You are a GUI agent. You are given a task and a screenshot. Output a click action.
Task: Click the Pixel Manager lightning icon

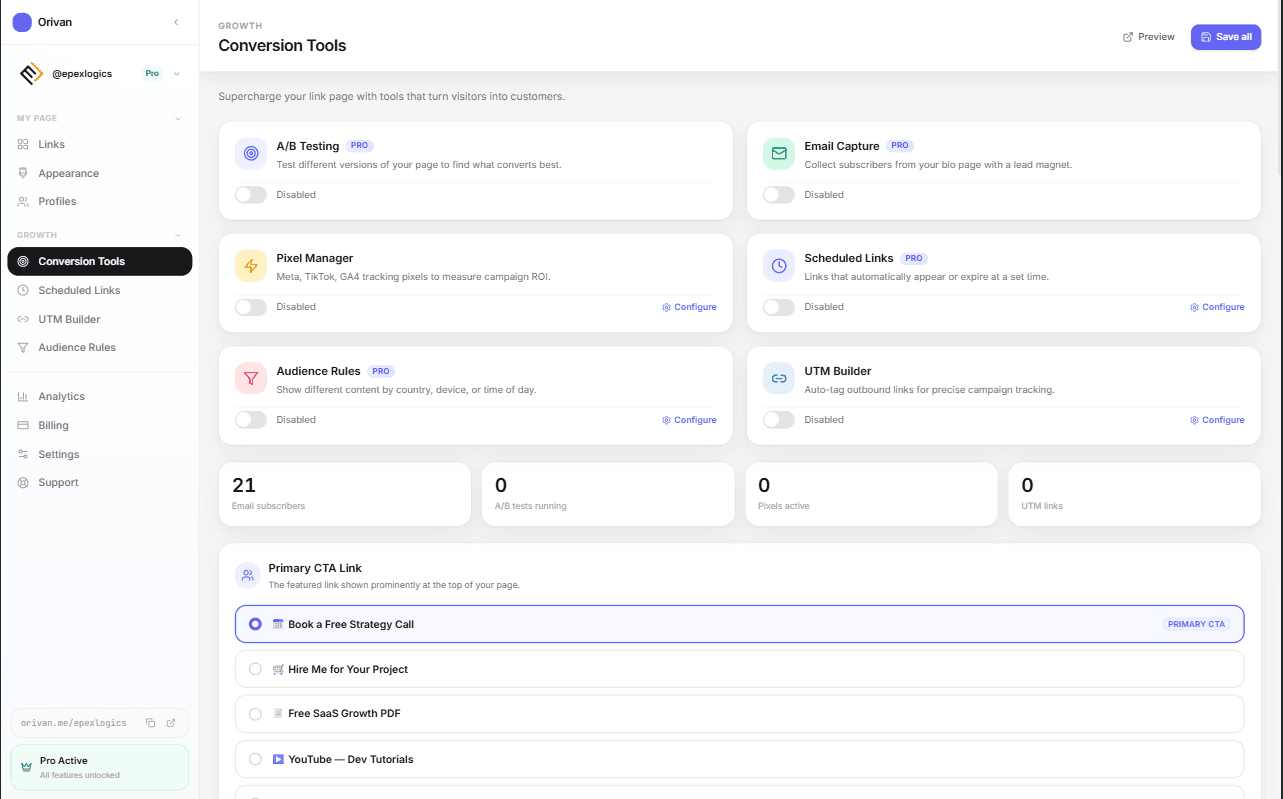click(251, 266)
